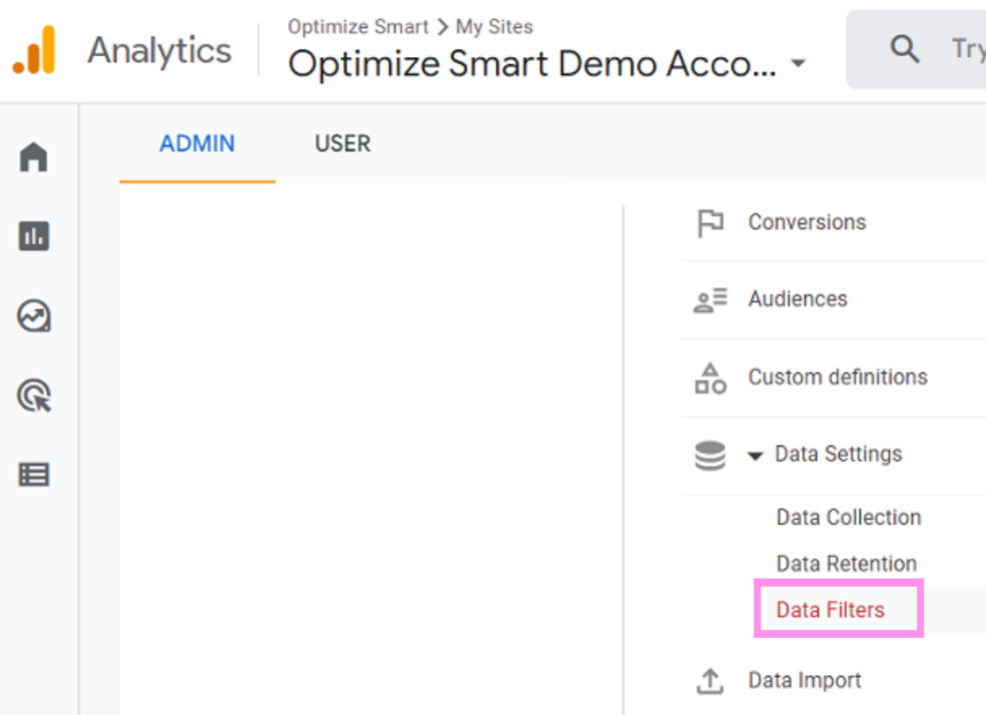
Task: Open the Data Retention settings
Action: pos(846,564)
